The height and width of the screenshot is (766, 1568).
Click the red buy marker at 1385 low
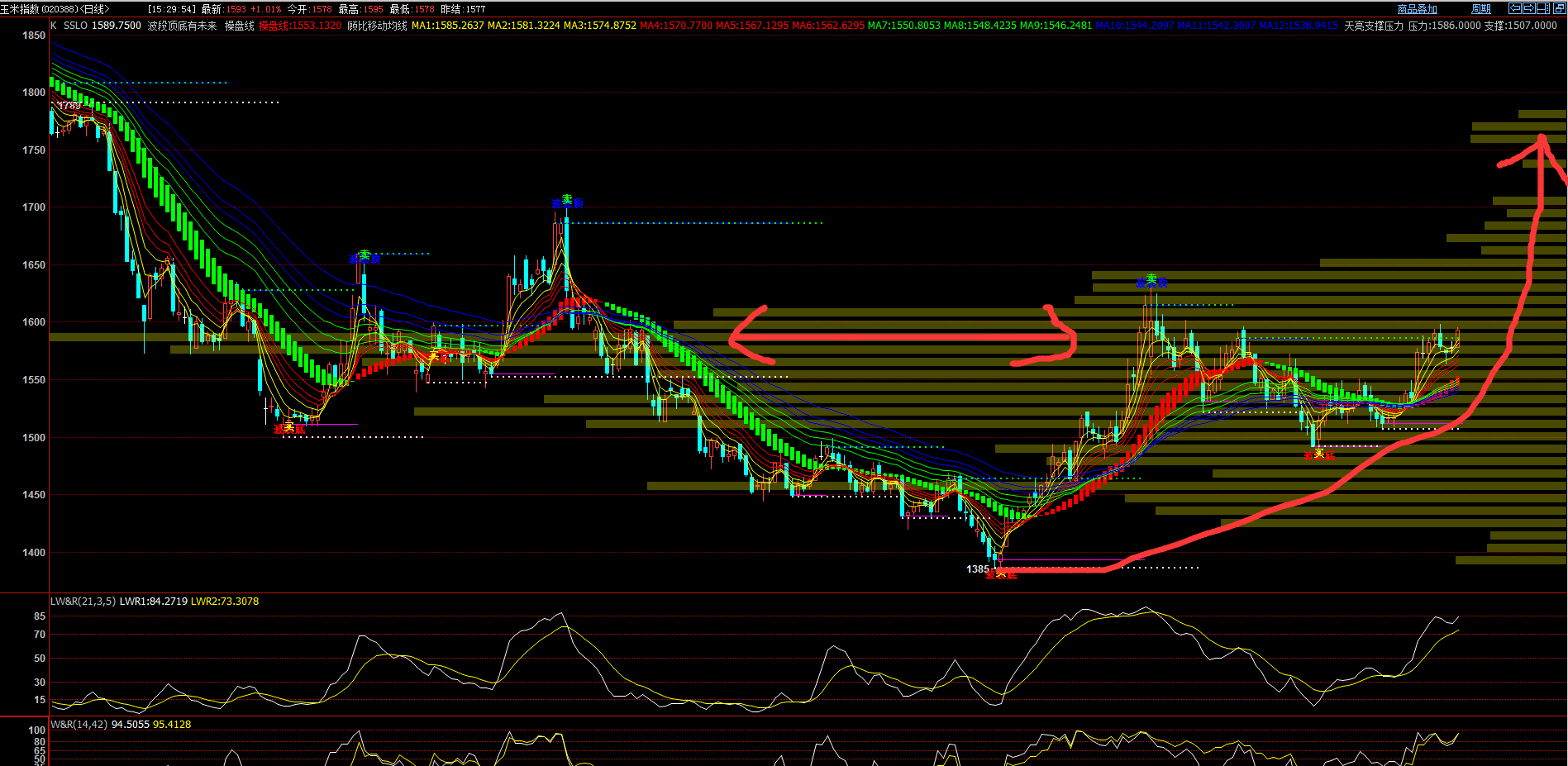click(x=1001, y=574)
